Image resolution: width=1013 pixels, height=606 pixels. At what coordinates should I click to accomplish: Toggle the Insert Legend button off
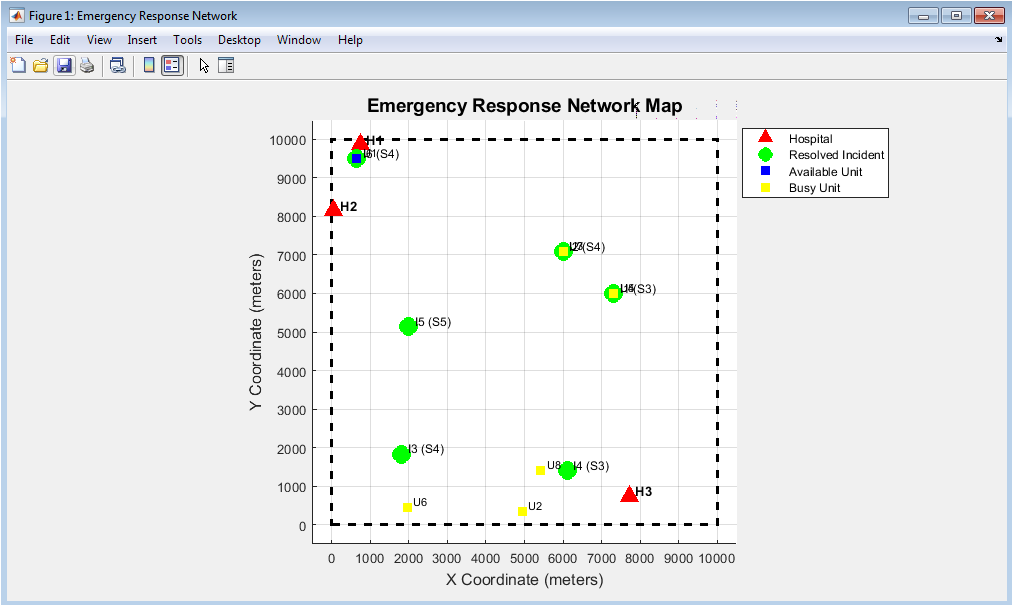tap(172, 66)
